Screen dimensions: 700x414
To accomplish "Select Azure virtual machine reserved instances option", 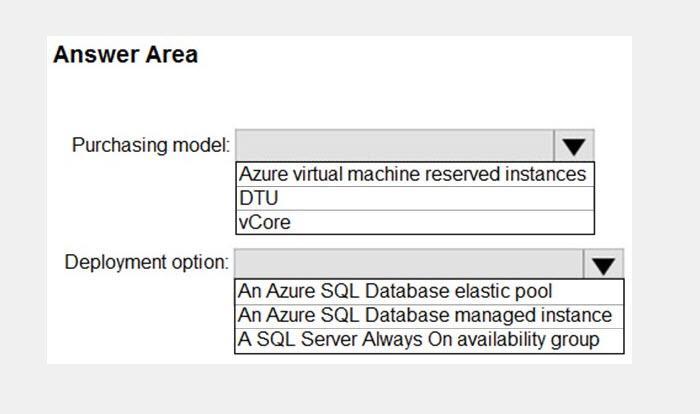I will tap(415, 174).
